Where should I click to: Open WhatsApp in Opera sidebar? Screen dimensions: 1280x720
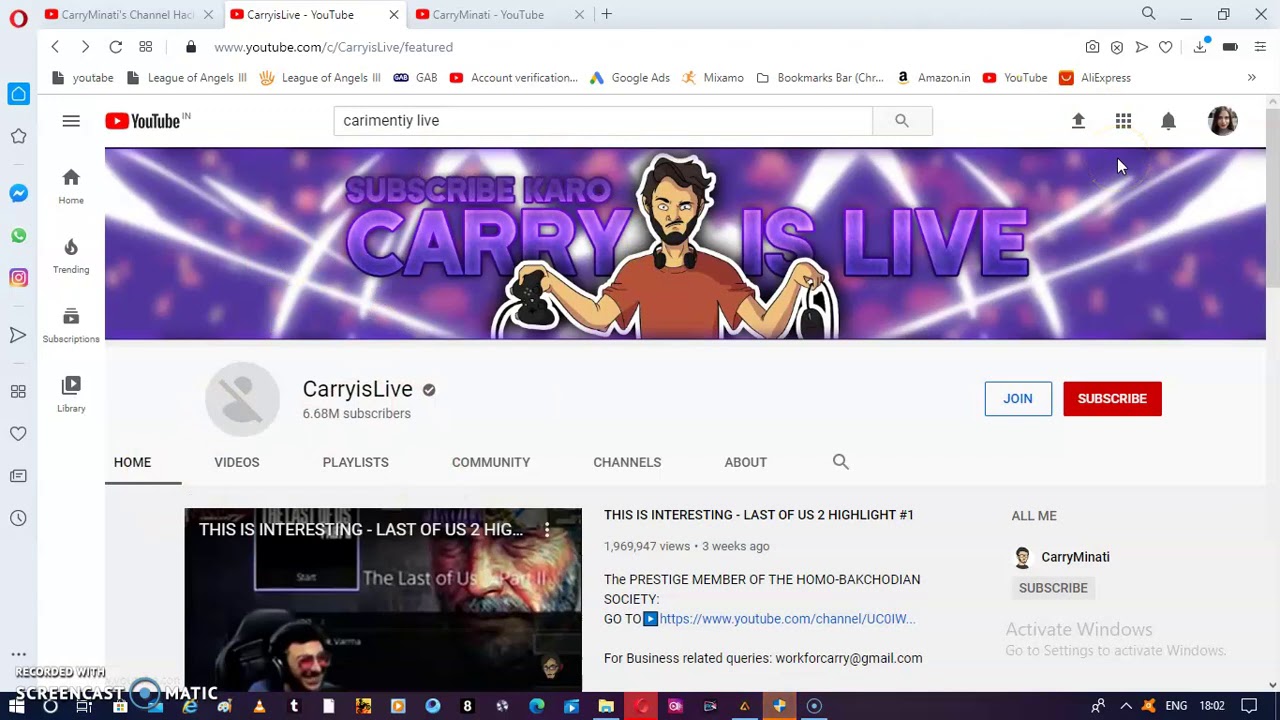coord(18,236)
